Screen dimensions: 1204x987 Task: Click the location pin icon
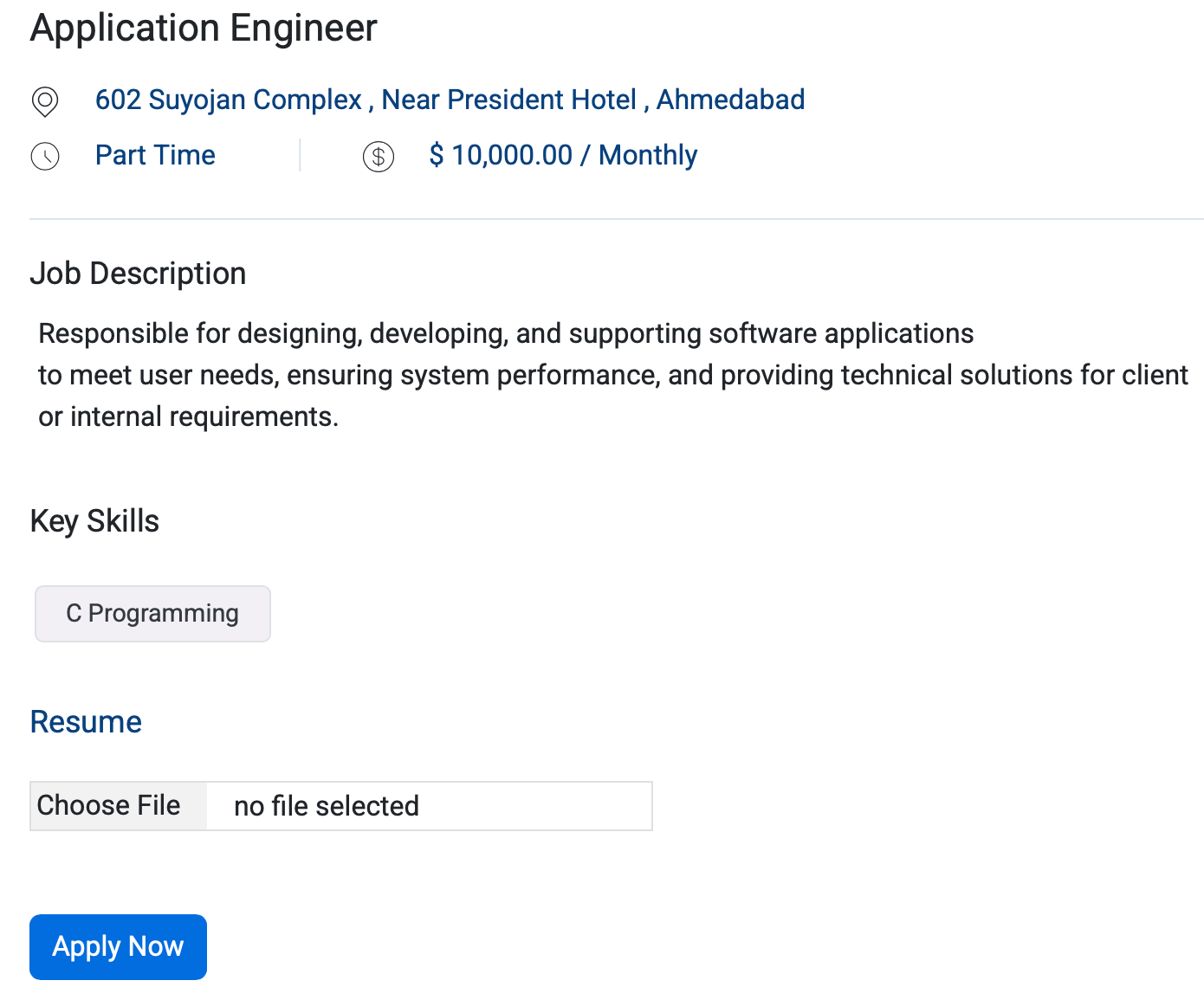(45, 101)
